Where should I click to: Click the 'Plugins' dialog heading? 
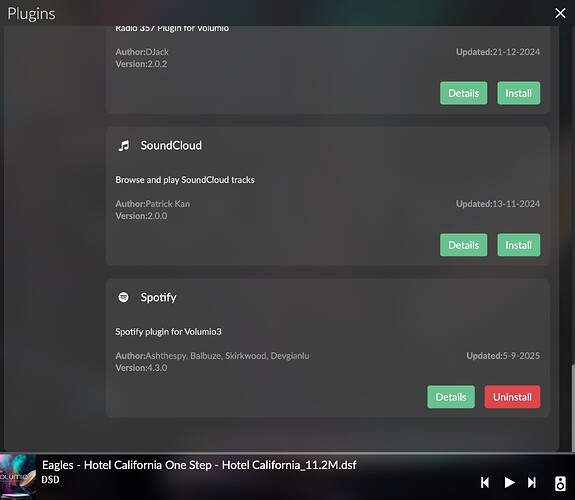[x=32, y=14]
